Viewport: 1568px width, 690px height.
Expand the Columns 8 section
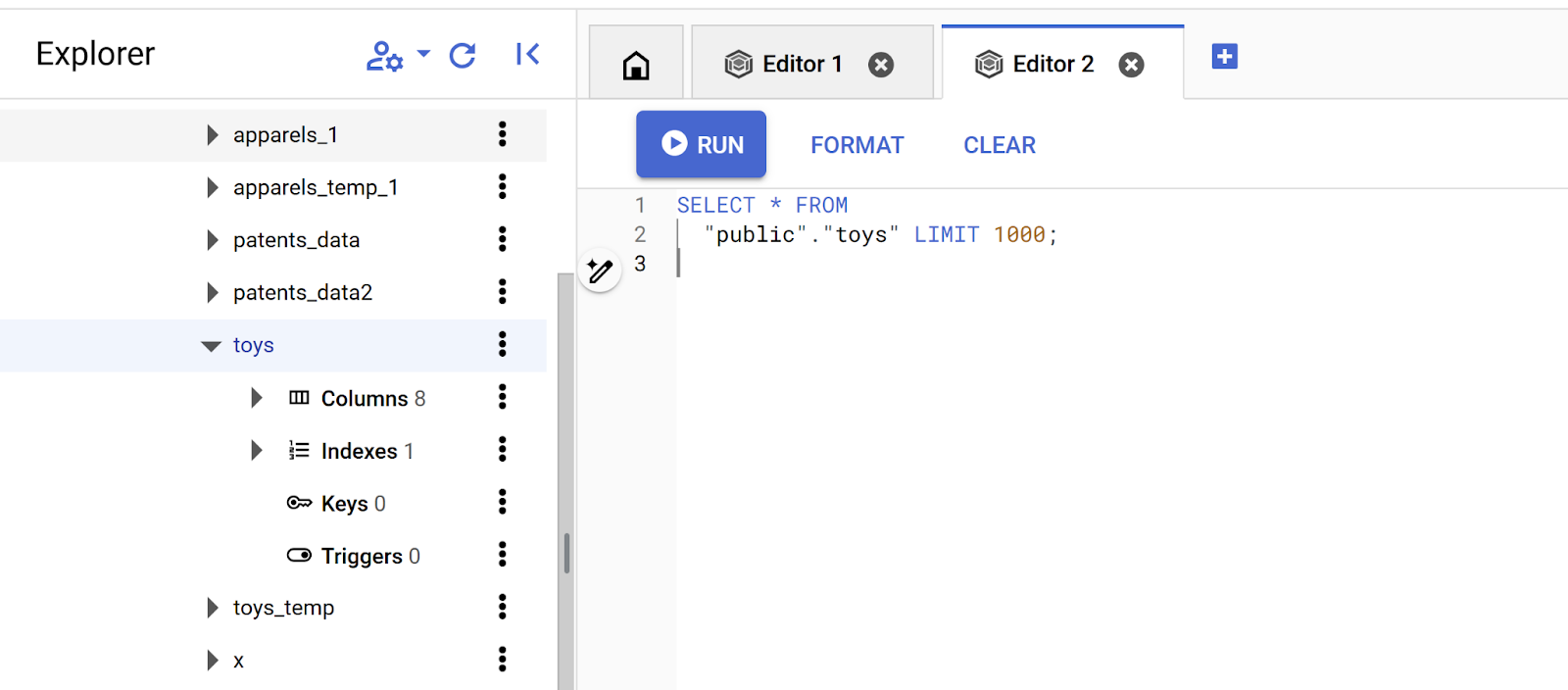pos(257,398)
